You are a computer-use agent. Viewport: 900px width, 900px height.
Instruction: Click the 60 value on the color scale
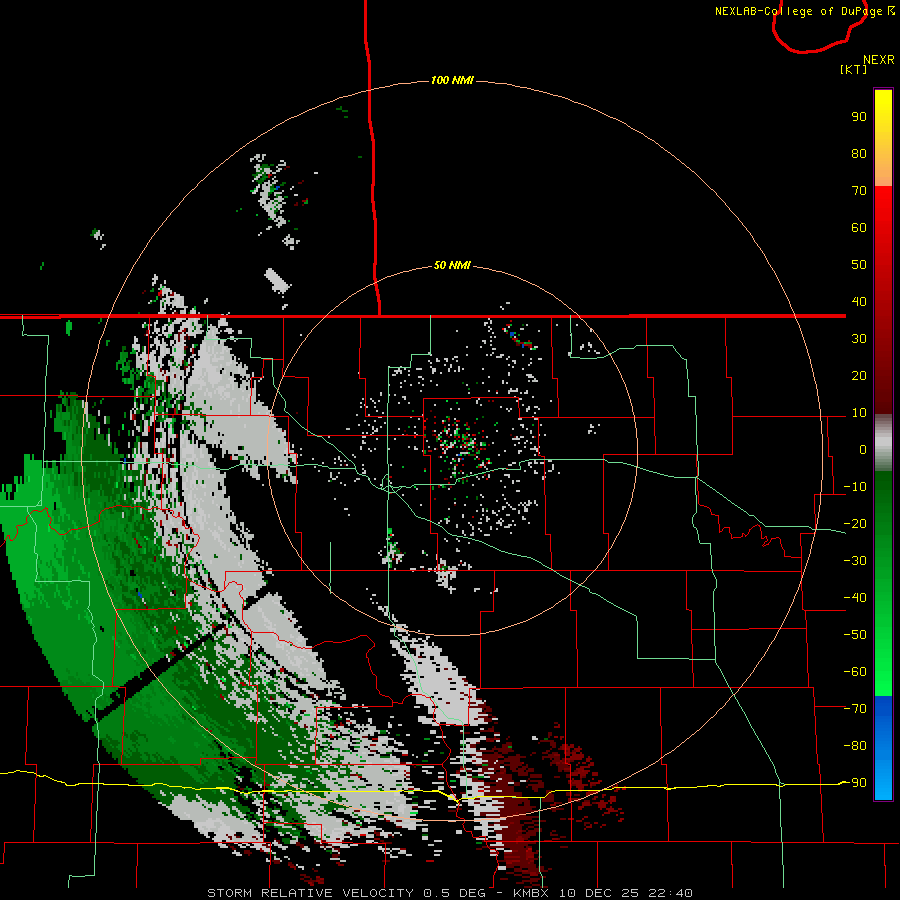point(859,228)
